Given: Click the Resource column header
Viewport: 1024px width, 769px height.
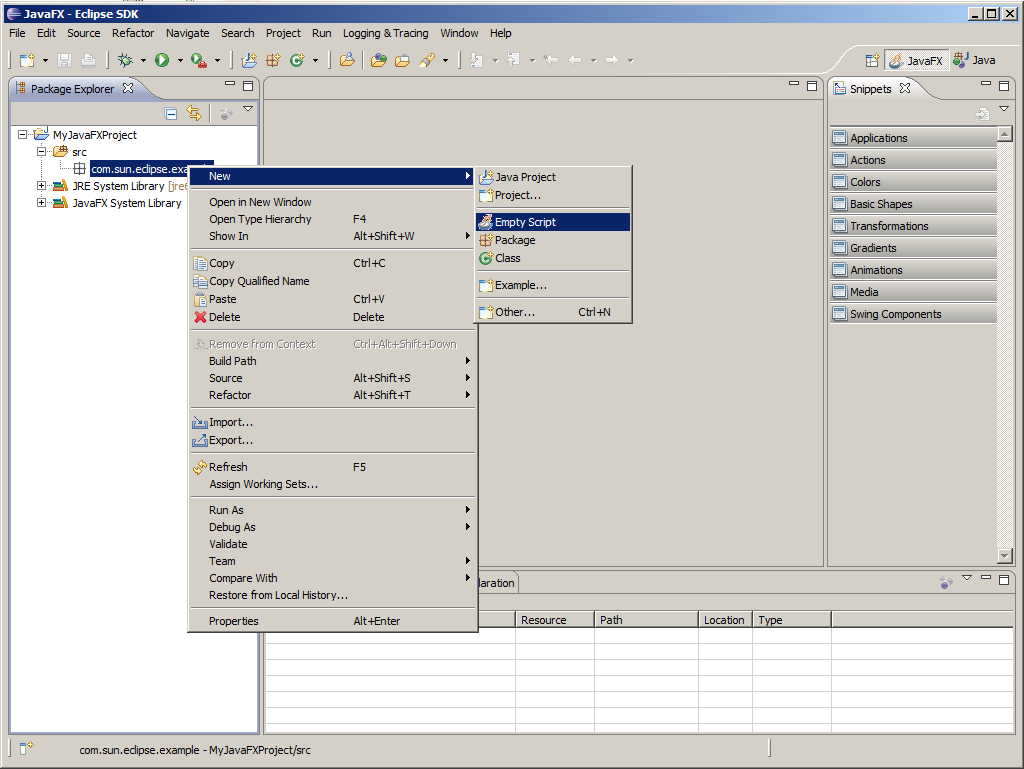Looking at the screenshot, I should point(544,620).
